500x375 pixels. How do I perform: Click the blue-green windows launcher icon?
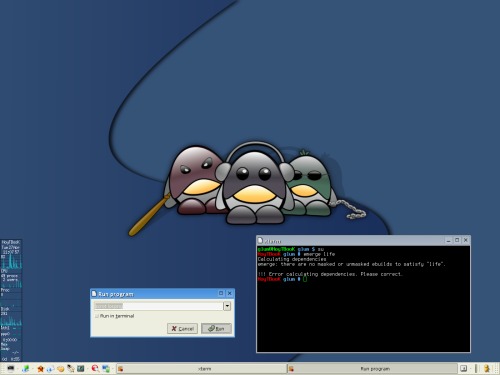(x=106, y=369)
